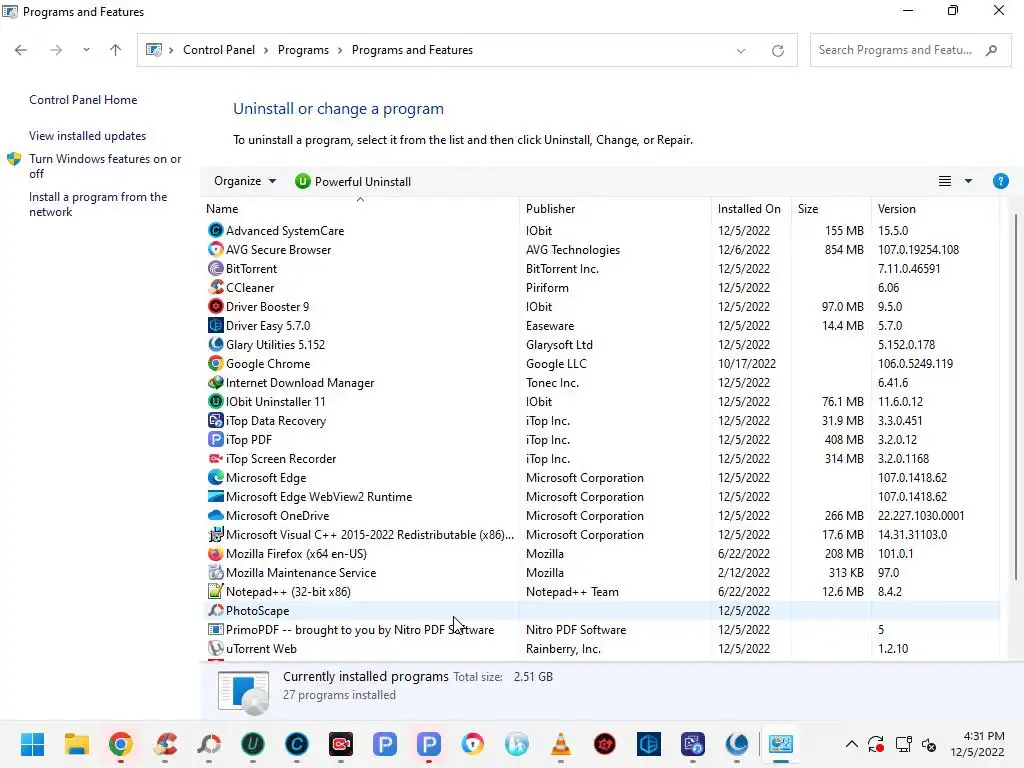Click Programs breadcrumb in address bar
Image resolution: width=1024 pixels, height=768 pixels.
tap(303, 50)
